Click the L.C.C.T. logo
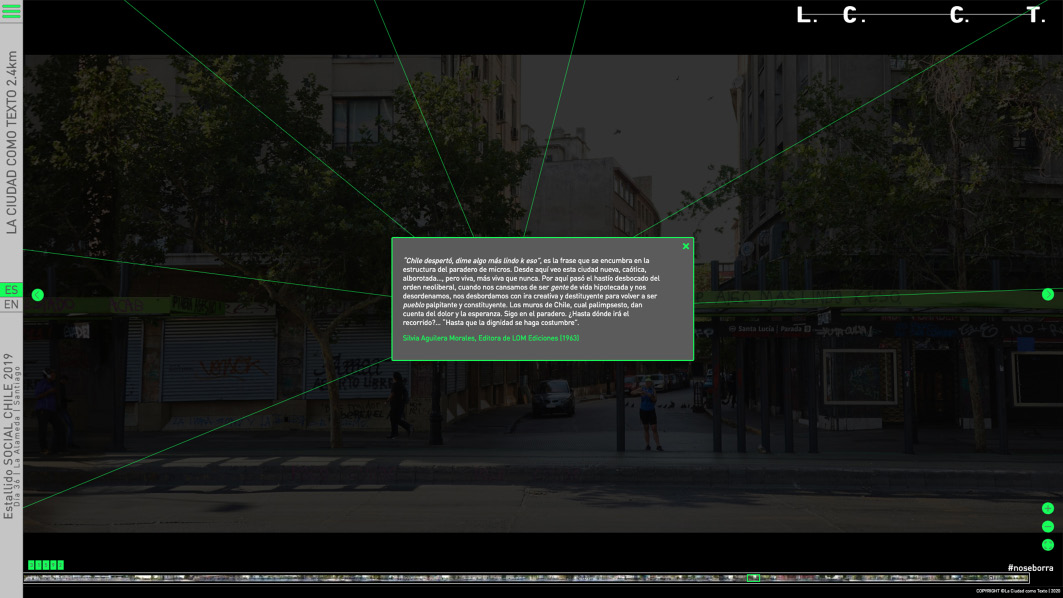The height and width of the screenshot is (598, 1063). click(x=919, y=16)
